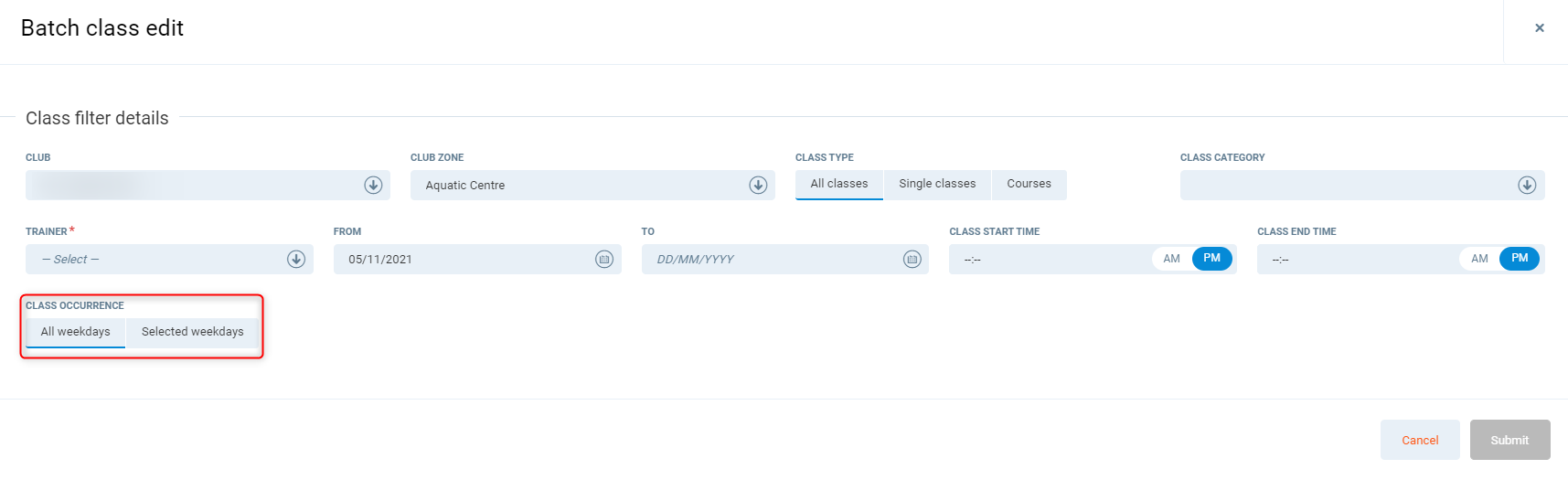Select the Single classes tab
Image resolution: width=1568 pixels, height=480 pixels.
pyautogui.click(x=937, y=184)
